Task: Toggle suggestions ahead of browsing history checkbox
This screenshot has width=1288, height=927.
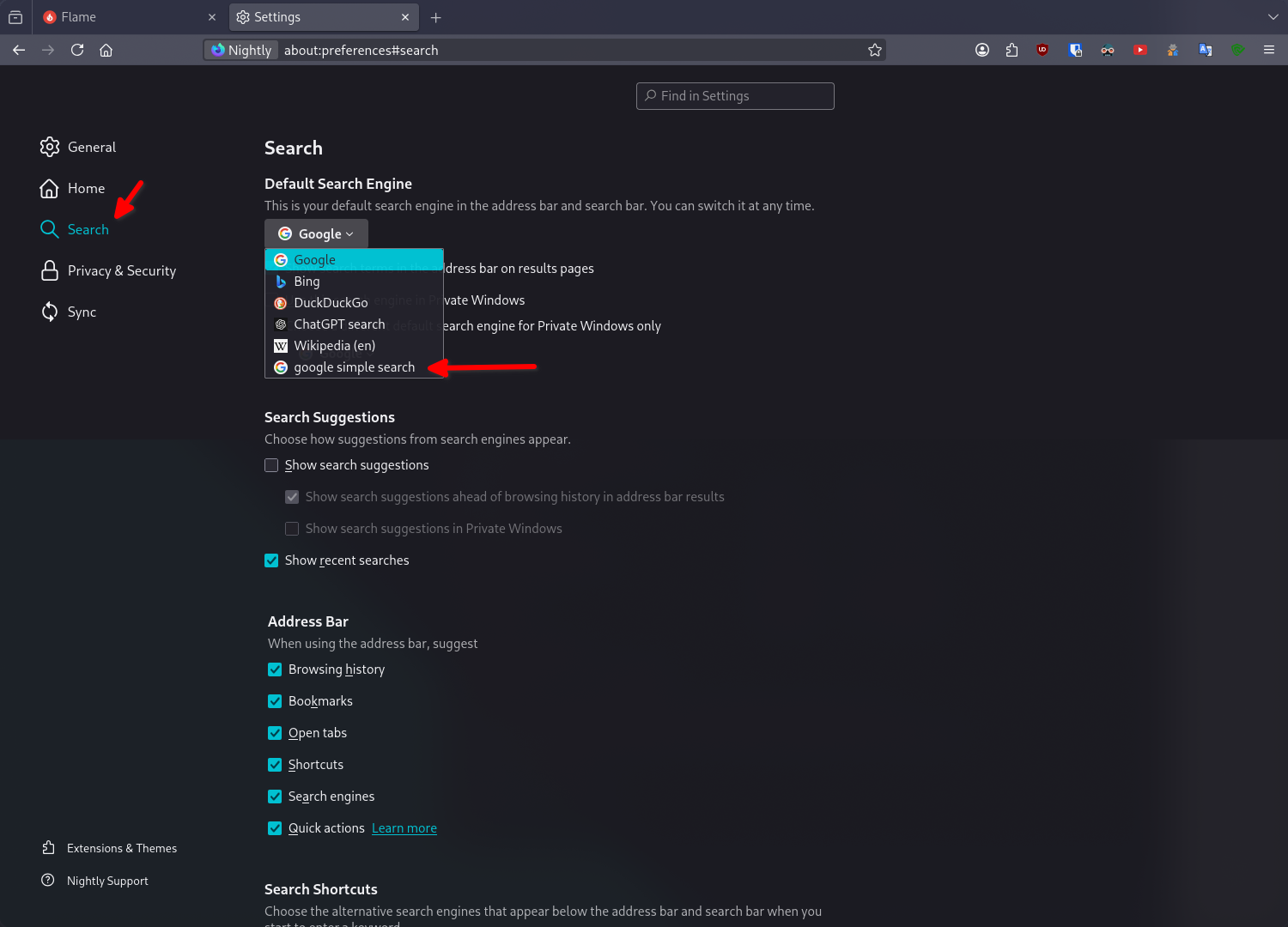Action: 292,497
